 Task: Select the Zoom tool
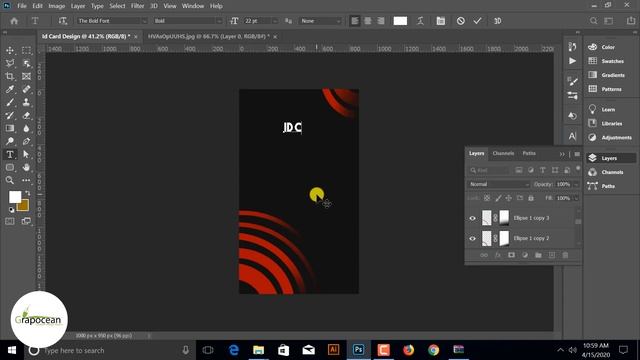10,180
